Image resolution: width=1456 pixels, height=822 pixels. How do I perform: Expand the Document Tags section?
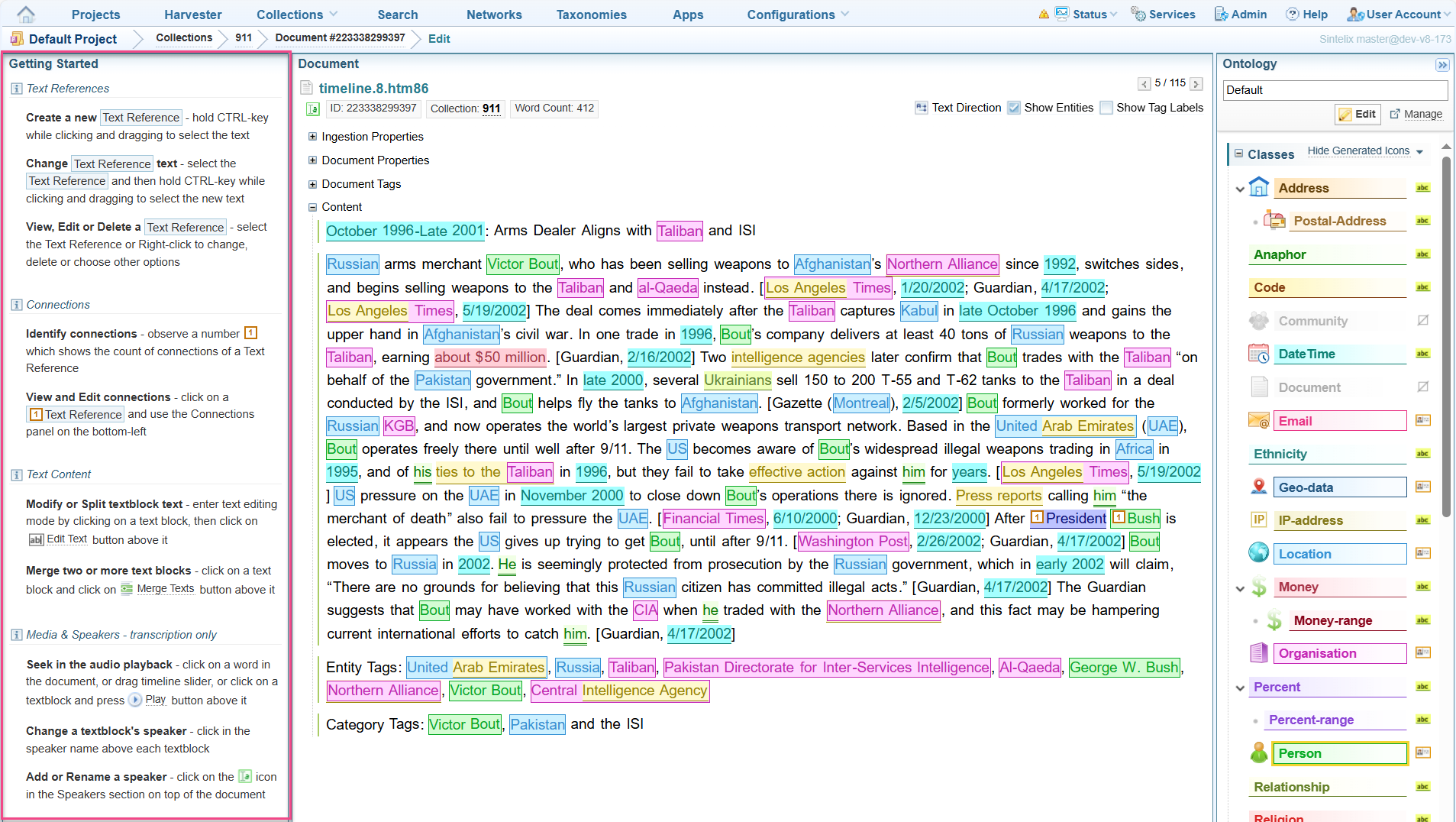[x=312, y=184]
